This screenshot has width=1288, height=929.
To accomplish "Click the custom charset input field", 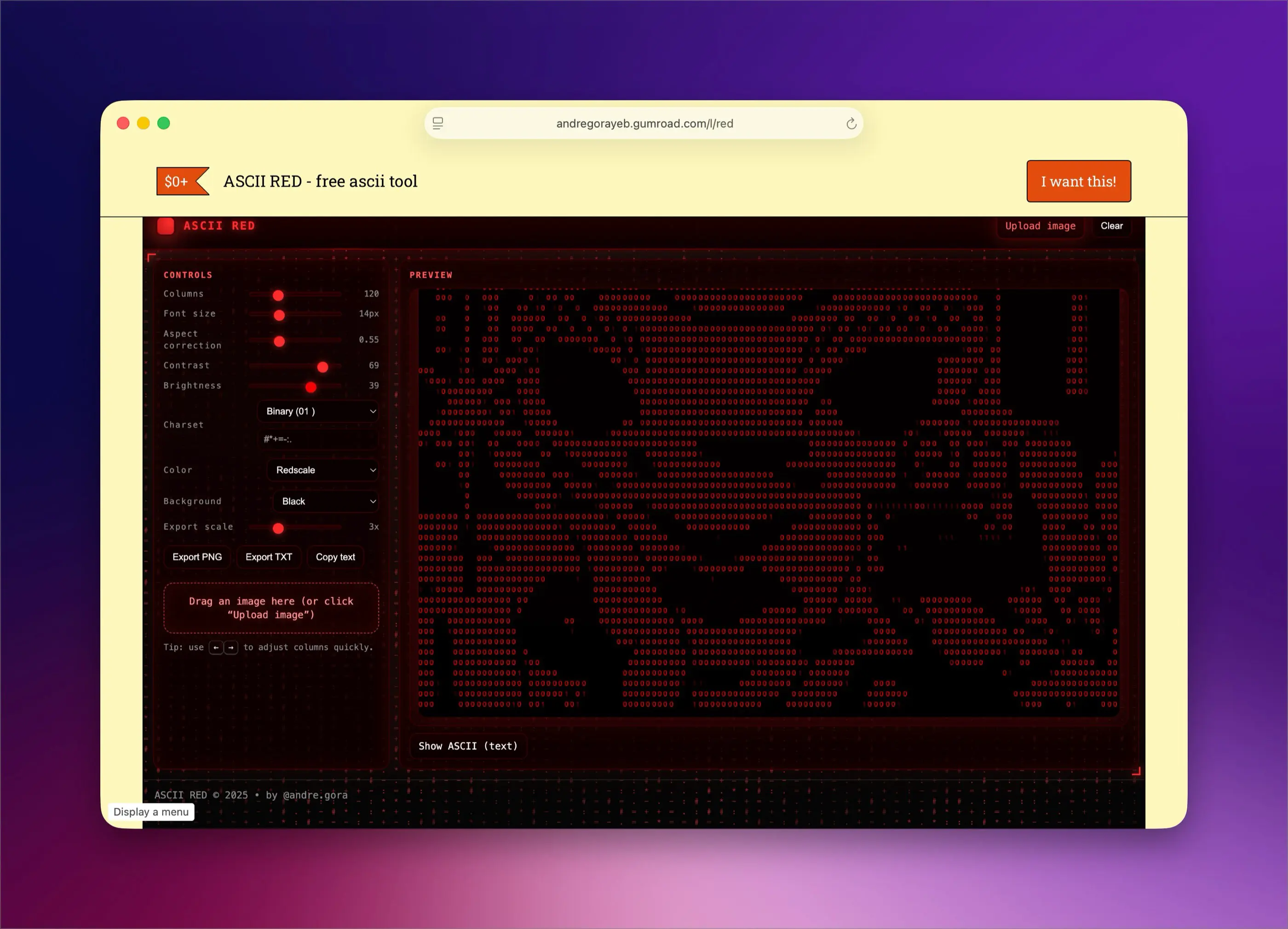I will tap(318, 439).
